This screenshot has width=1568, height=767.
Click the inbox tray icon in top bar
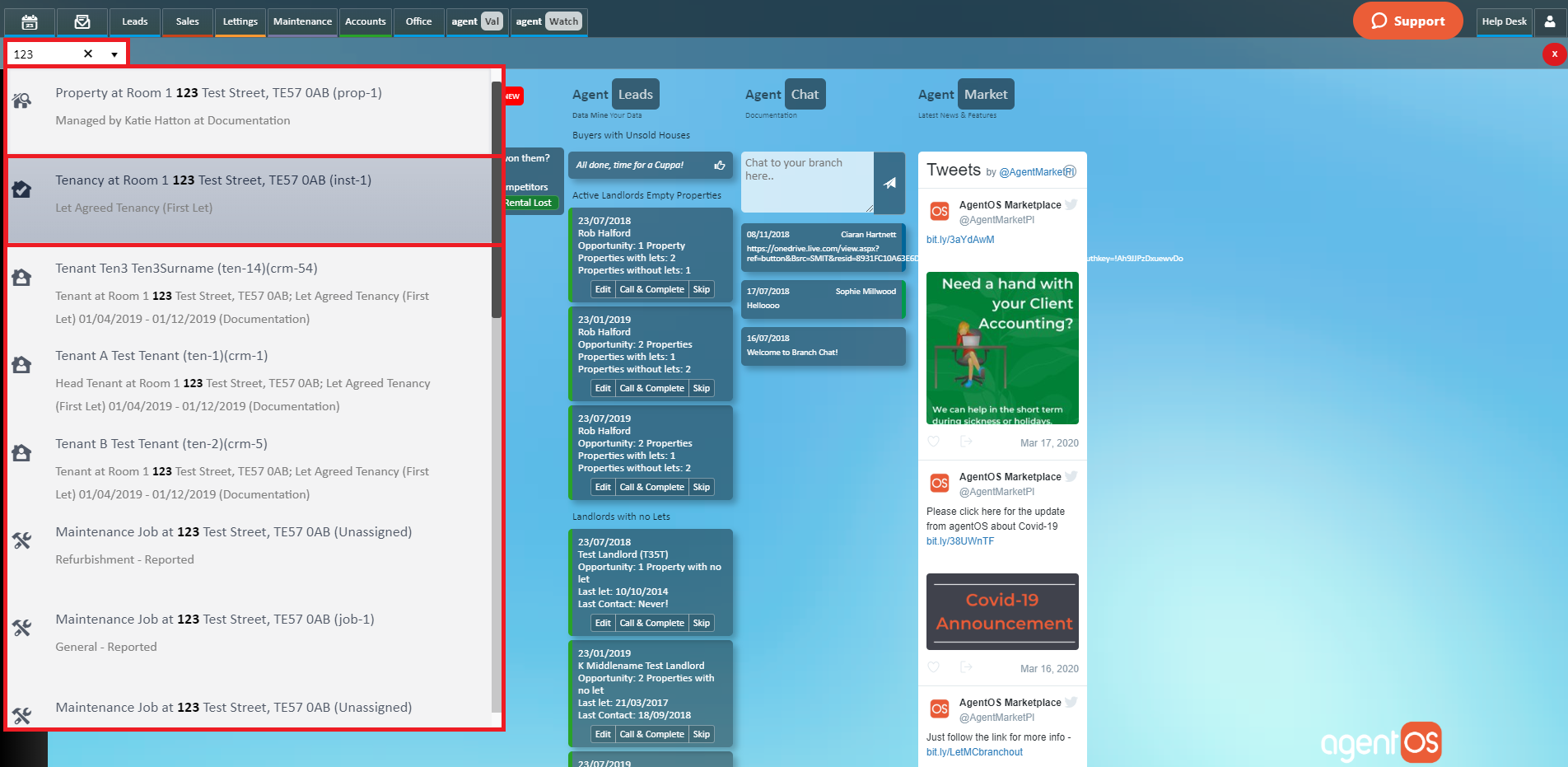tap(82, 22)
